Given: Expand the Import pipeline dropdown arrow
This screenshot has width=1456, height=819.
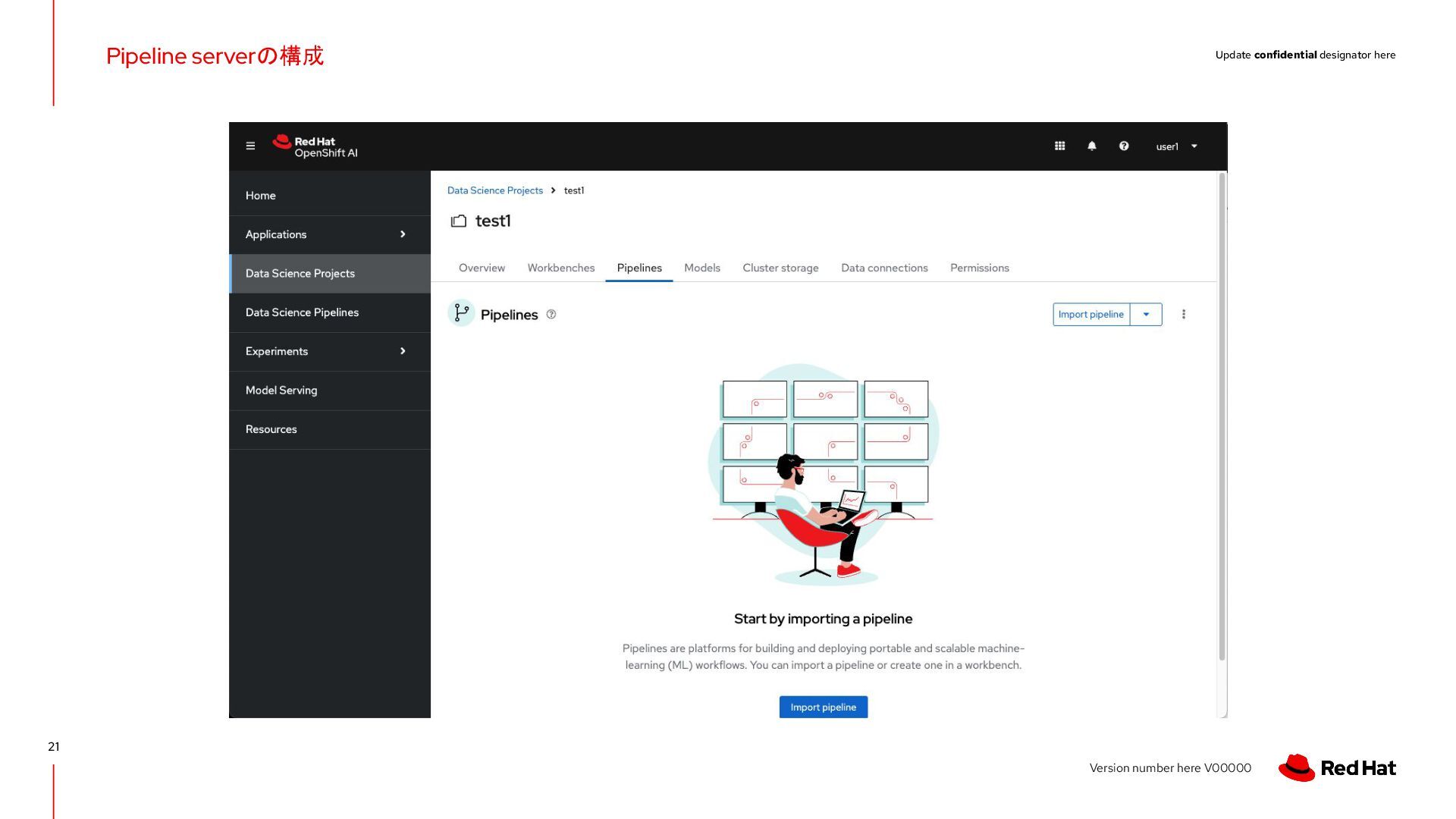Looking at the screenshot, I should tap(1146, 315).
